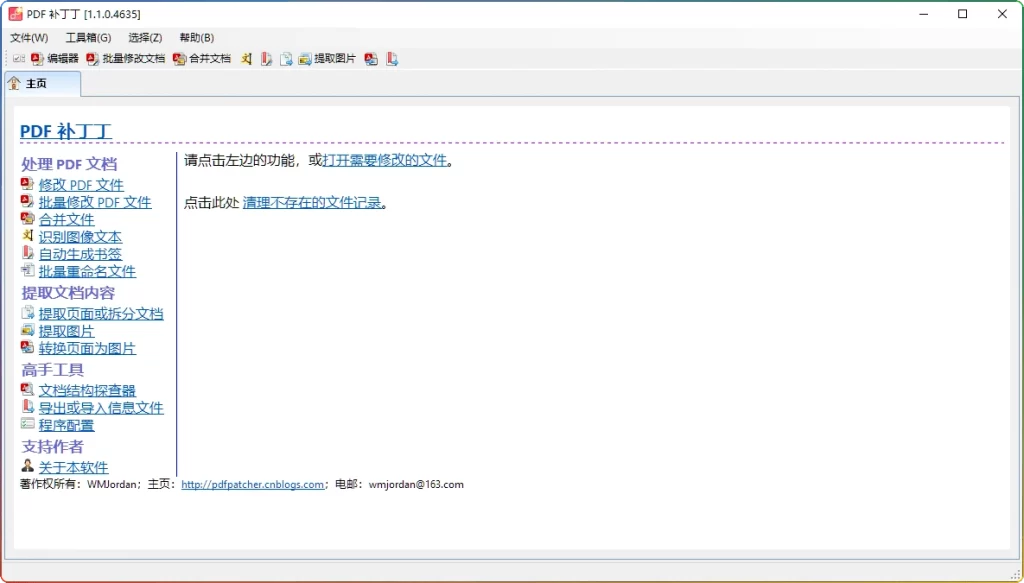
Task: Switch to the 主页 tab
Action: click(40, 84)
